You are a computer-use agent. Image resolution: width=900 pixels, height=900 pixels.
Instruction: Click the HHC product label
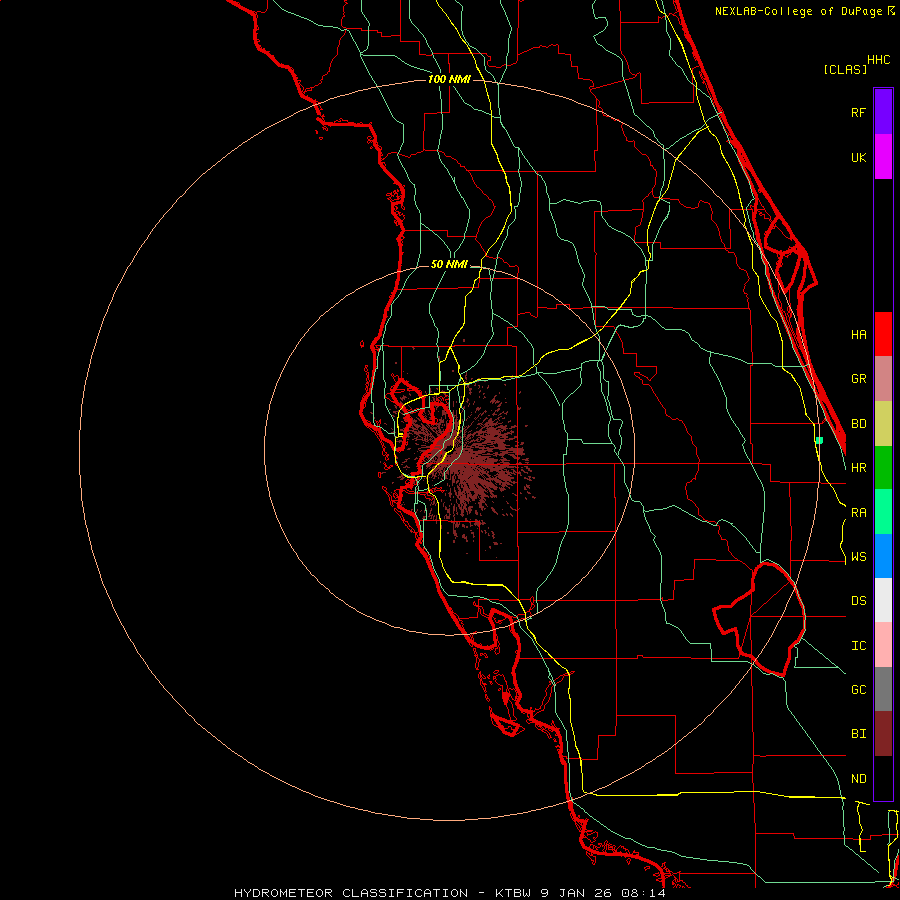pyautogui.click(x=878, y=60)
